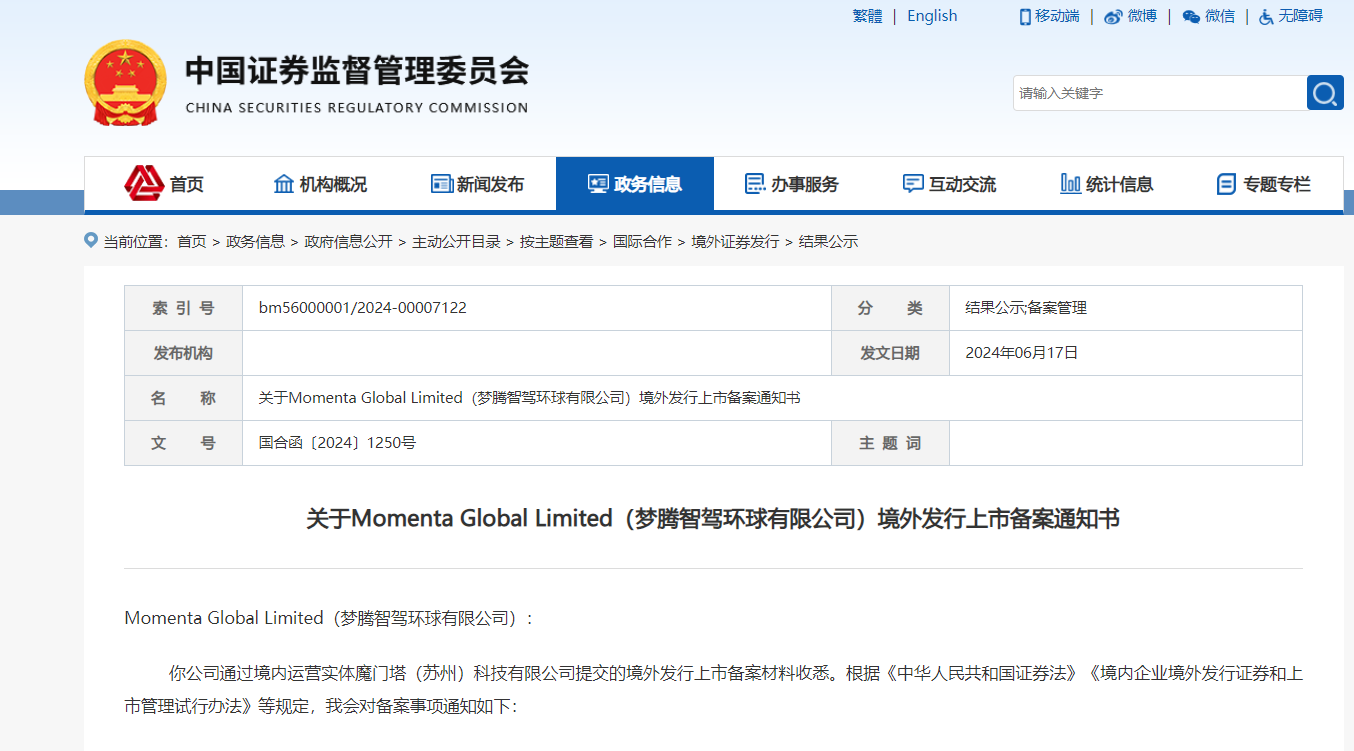
Task: Open the 无障碍 accessibility link
Action: pos(1300,16)
